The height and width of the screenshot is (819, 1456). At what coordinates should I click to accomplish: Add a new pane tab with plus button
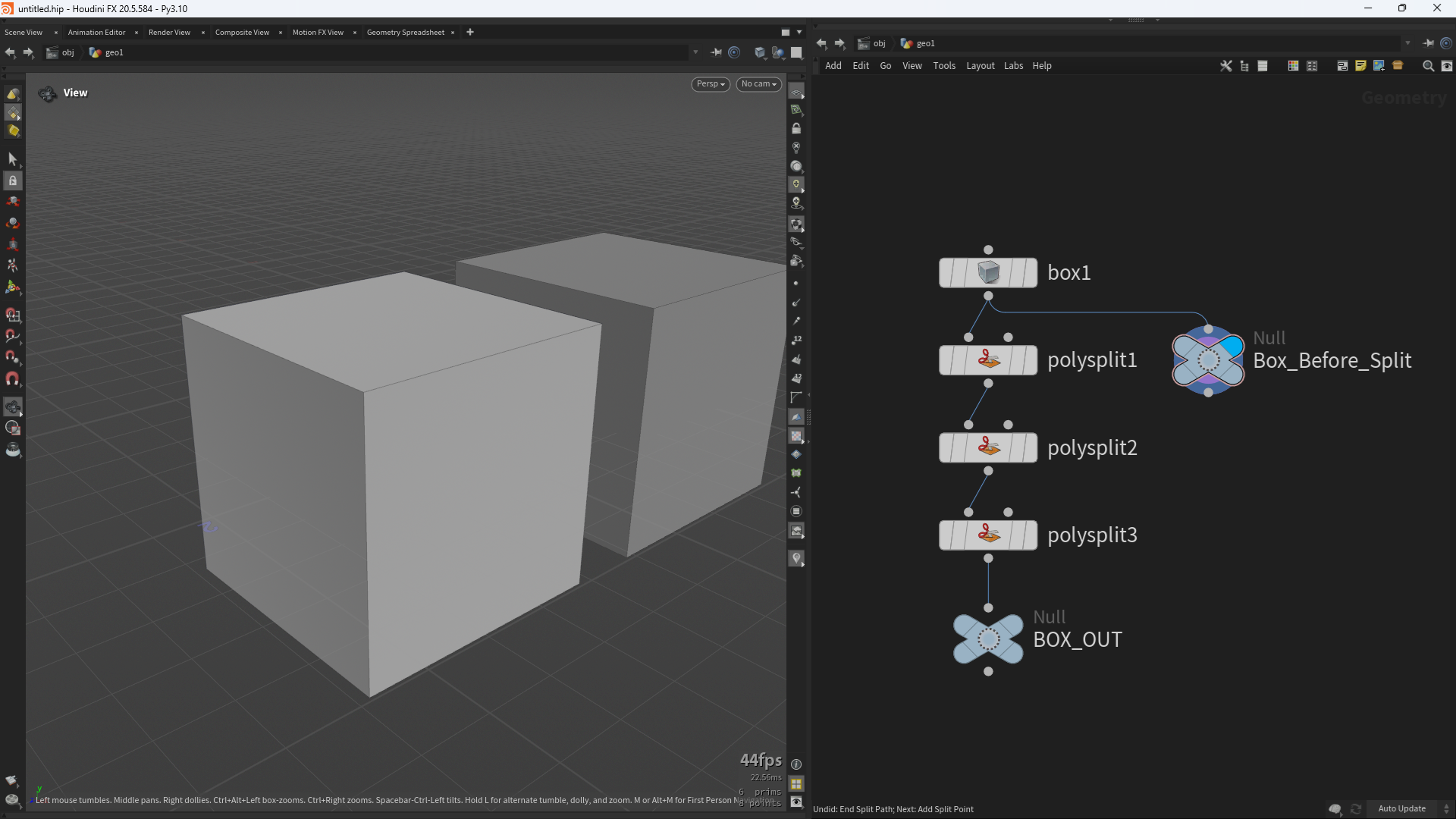tap(470, 32)
